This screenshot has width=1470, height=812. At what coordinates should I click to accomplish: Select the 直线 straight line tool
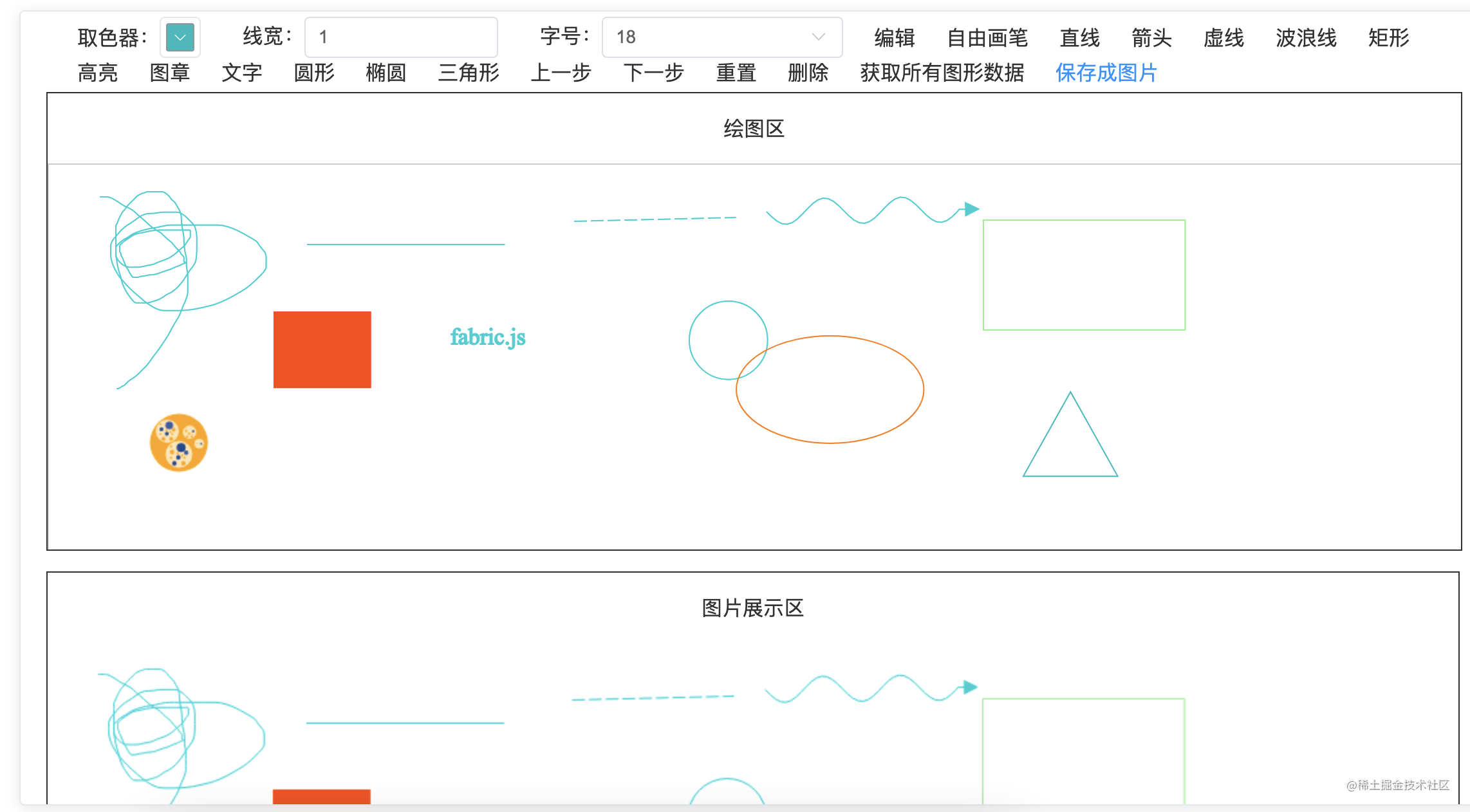pyautogui.click(x=1079, y=37)
